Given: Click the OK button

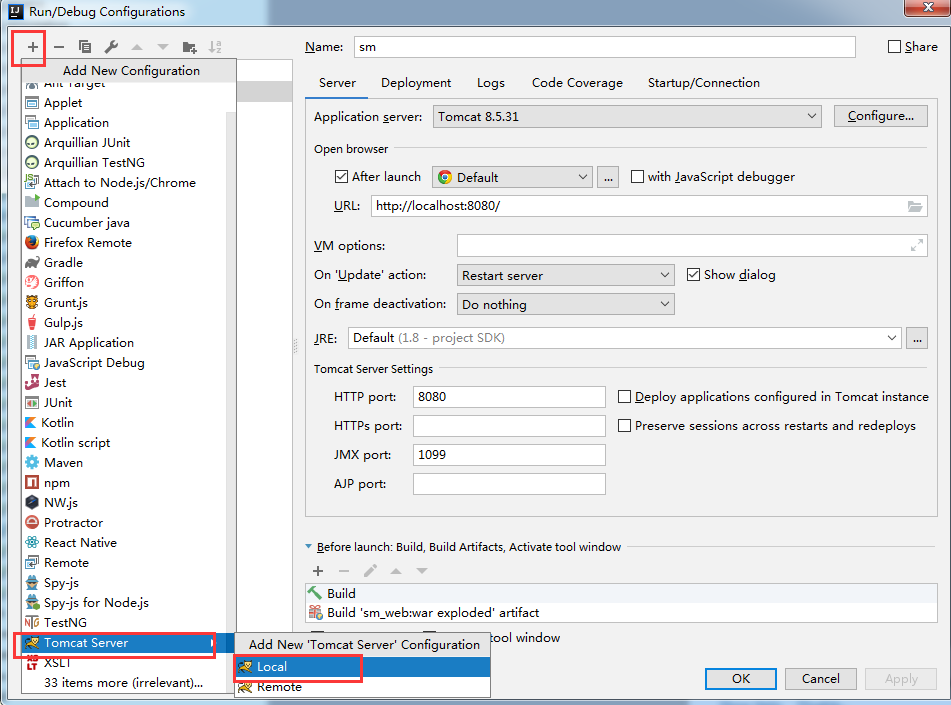Looking at the screenshot, I should pos(741,679).
